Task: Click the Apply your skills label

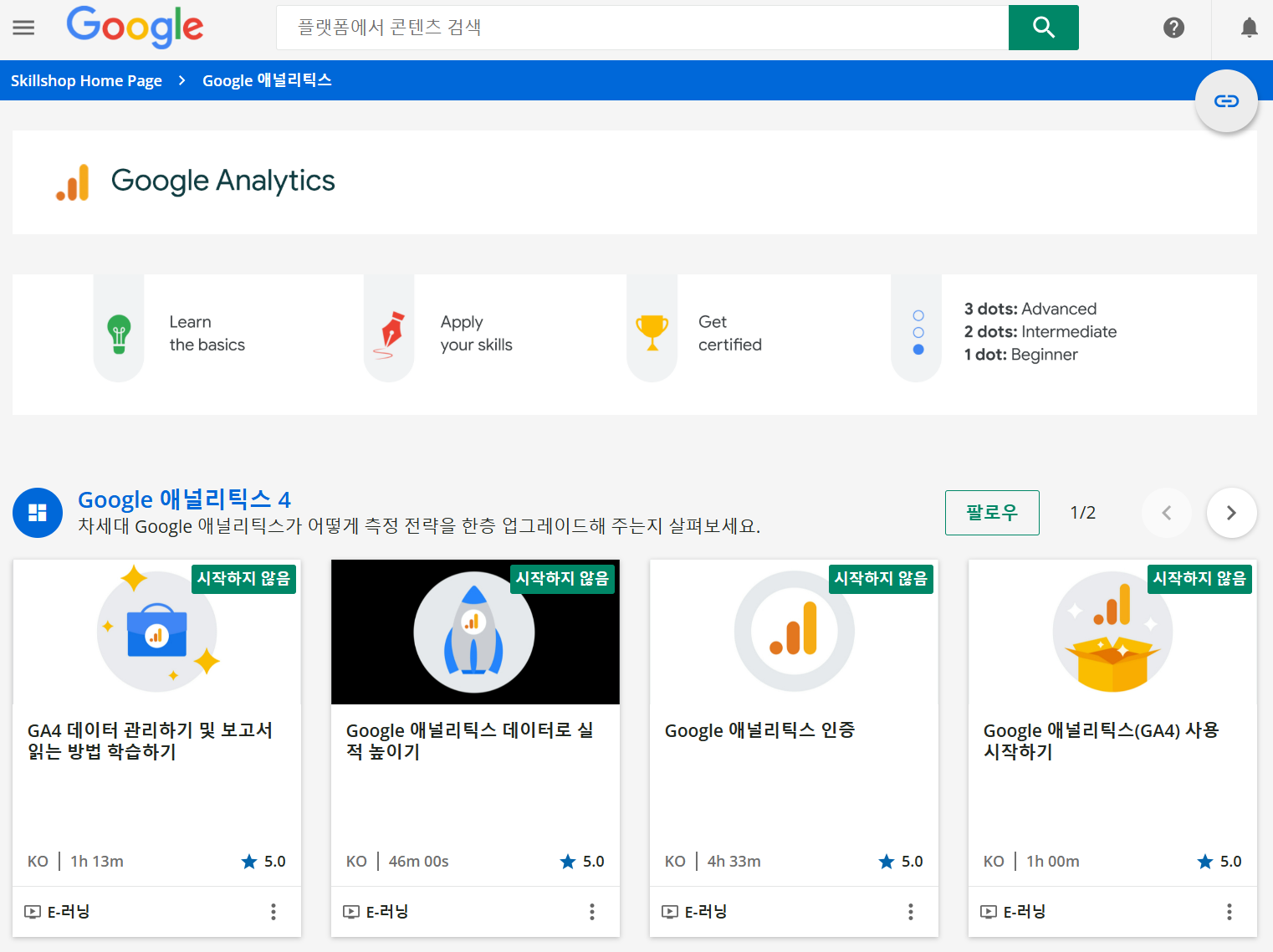Action: click(x=476, y=333)
